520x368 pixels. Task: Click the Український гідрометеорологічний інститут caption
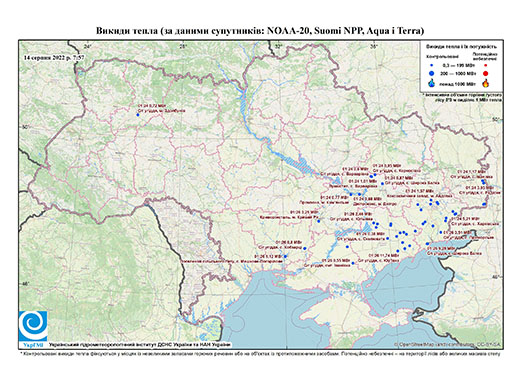(140, 344)
